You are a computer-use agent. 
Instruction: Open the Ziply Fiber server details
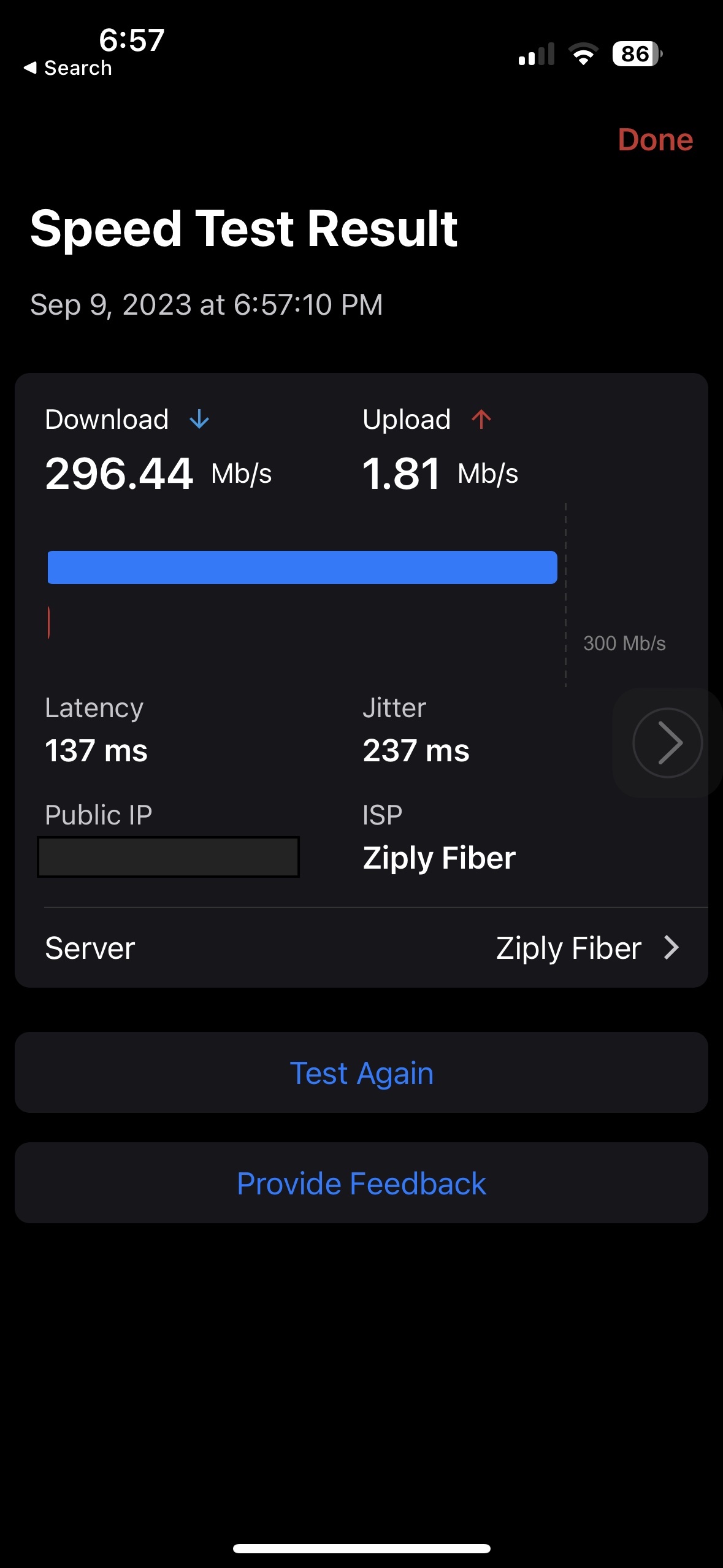(x=568, y=948)
